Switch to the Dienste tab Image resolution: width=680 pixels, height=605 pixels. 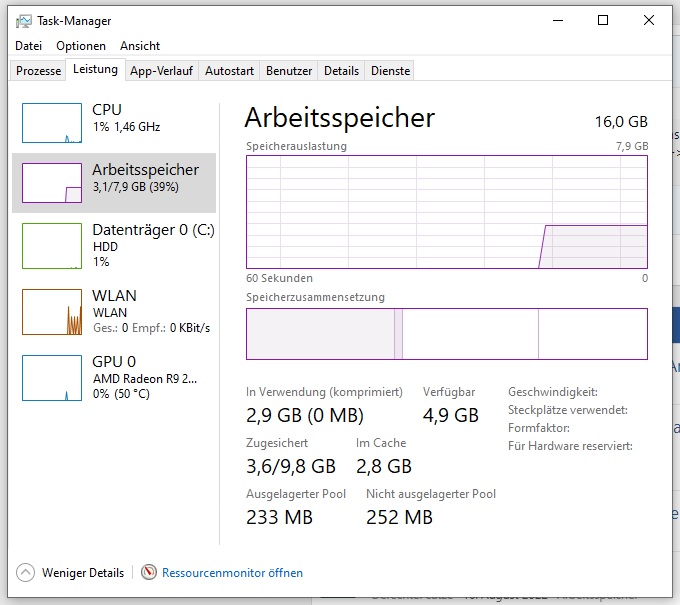pyautogui.click(x=390, y=71)
